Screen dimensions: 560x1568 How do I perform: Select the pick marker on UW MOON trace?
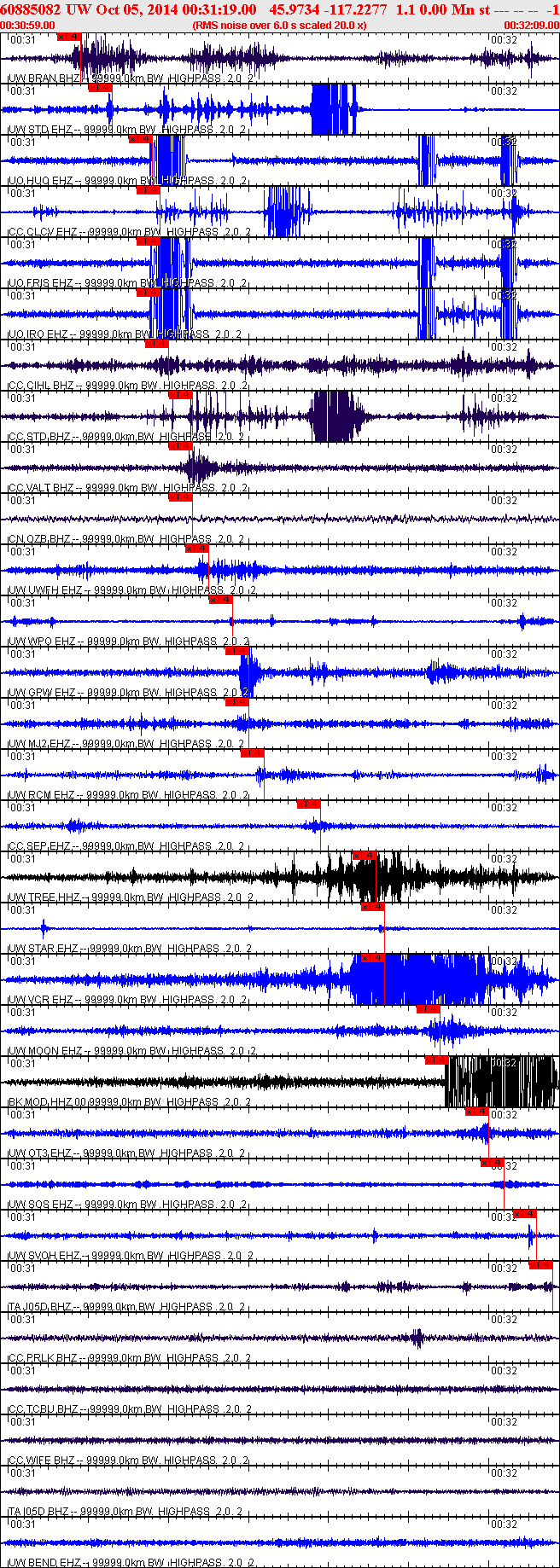[429, 1009]
